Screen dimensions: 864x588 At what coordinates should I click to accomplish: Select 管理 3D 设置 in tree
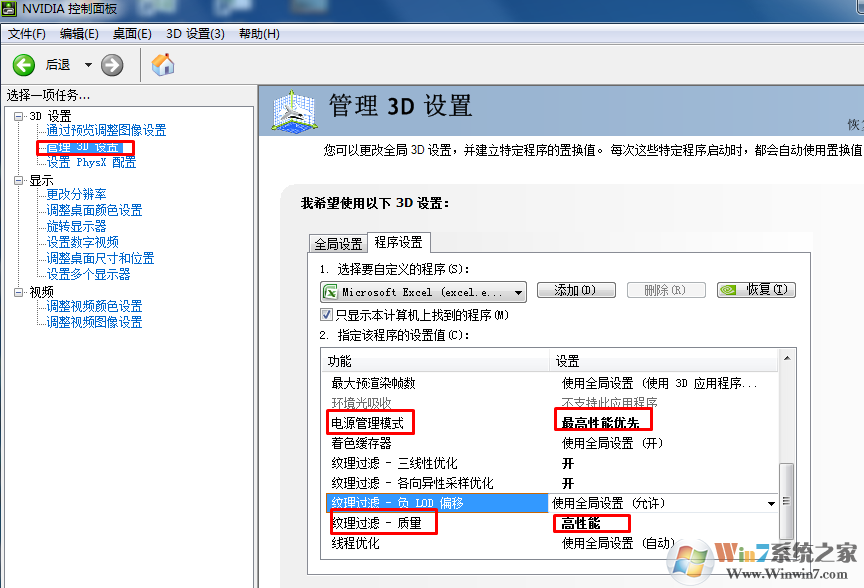[83, 147]
